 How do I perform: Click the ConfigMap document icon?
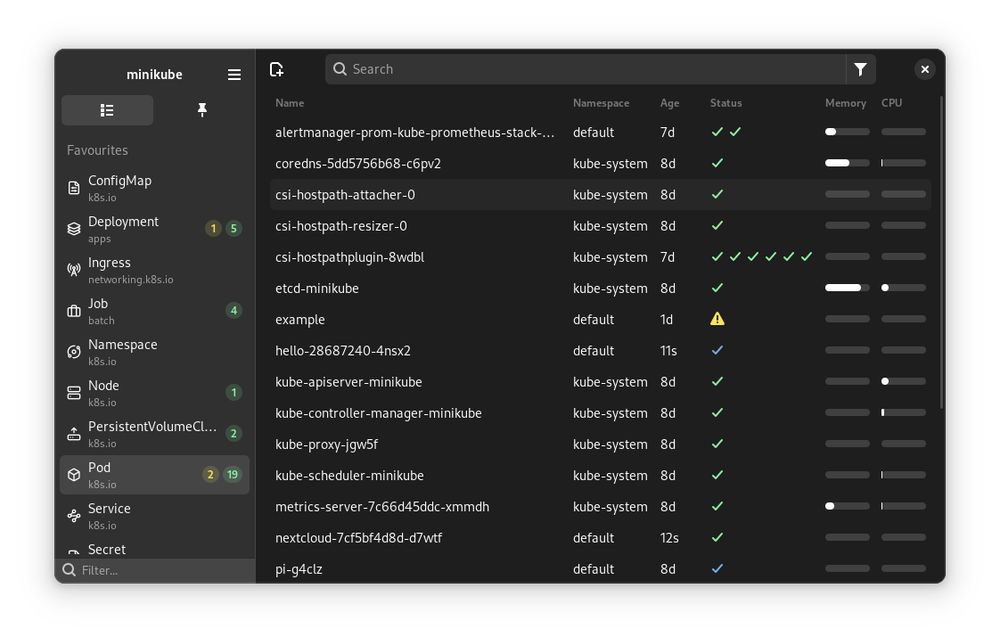[x=74, y=188]
